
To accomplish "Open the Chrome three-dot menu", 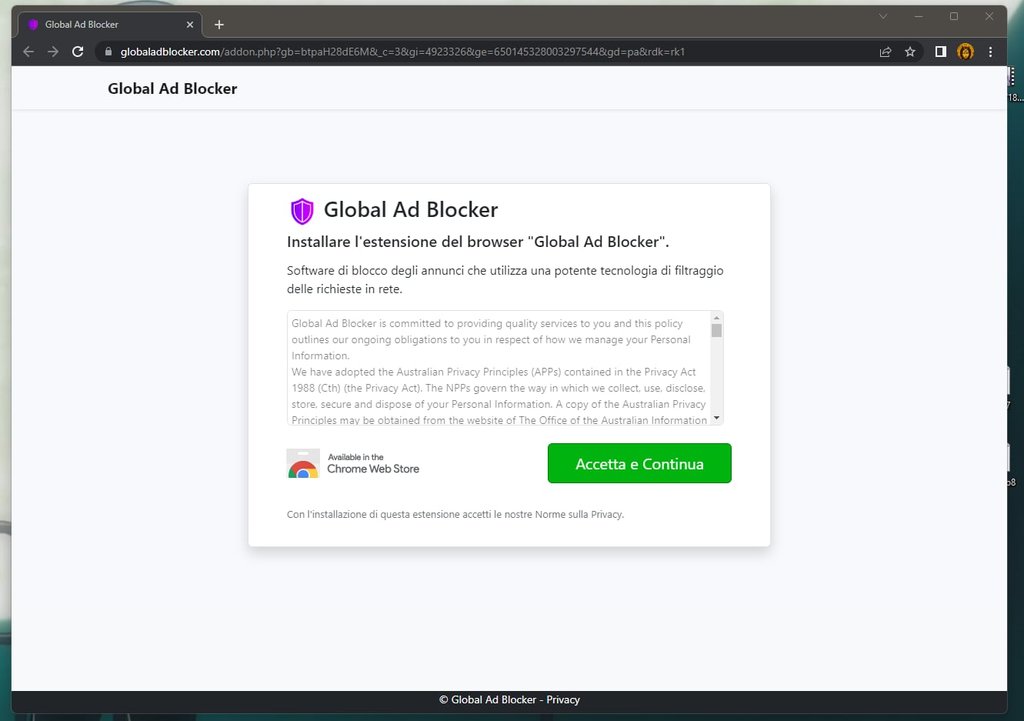I will 991,52.
